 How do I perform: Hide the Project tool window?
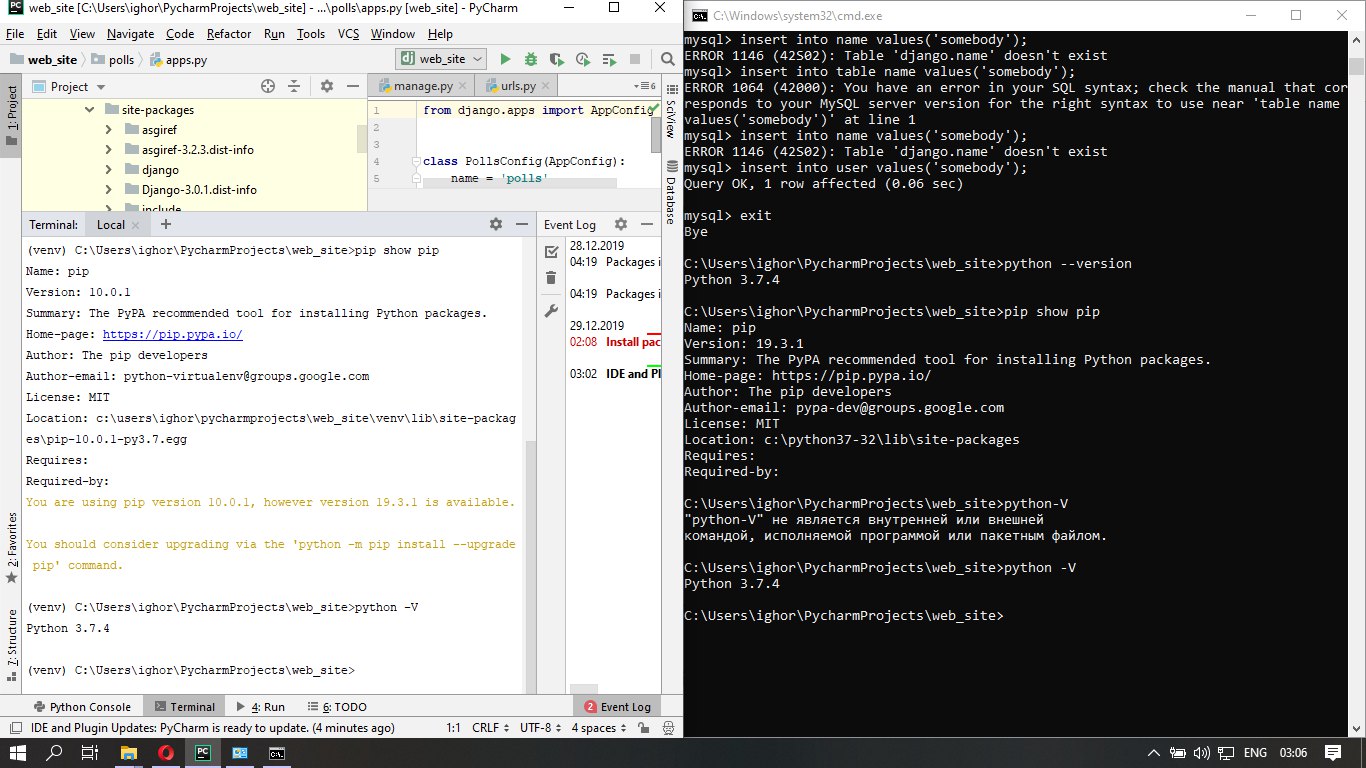351,87
